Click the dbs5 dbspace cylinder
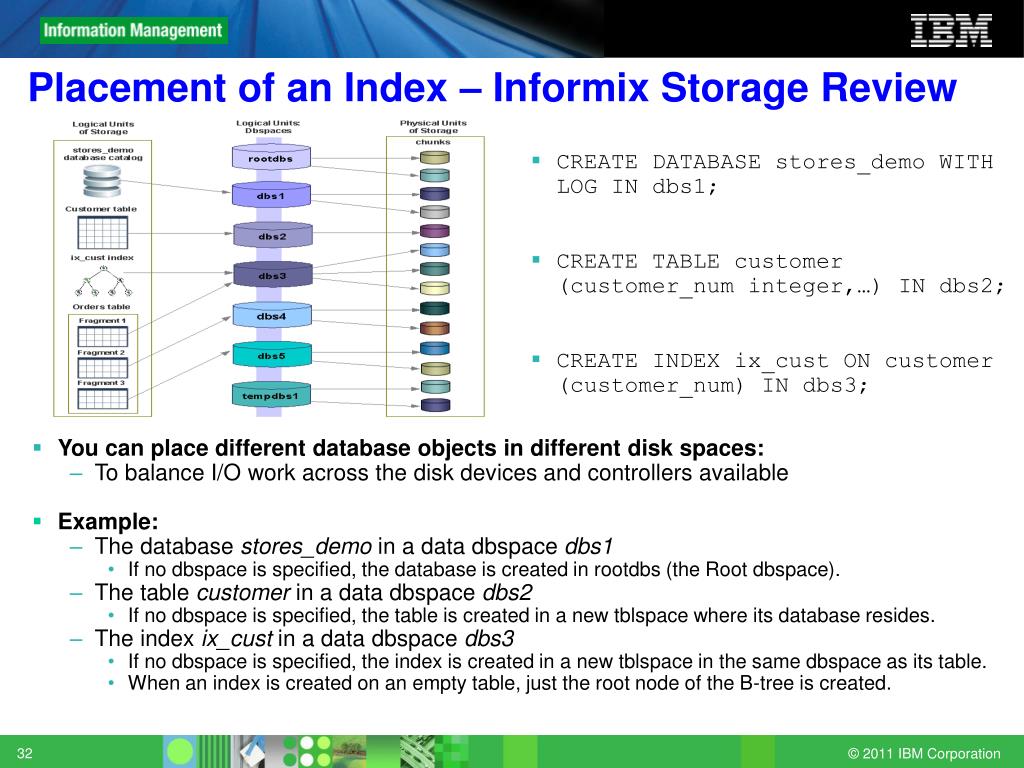 [271, 355]
